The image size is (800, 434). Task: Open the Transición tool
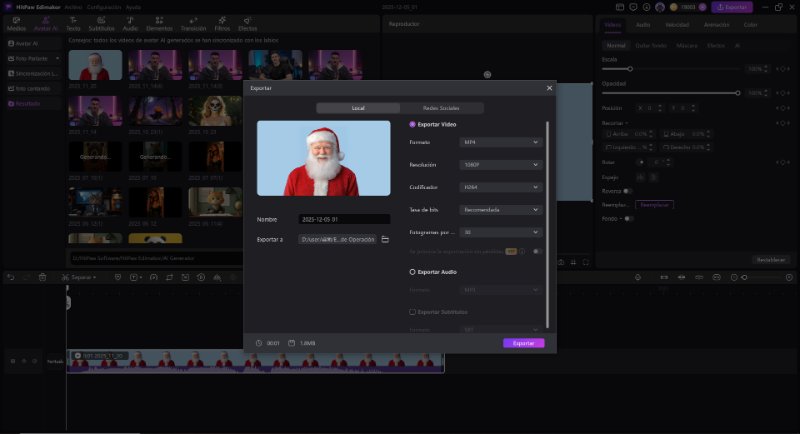point(193,23)
